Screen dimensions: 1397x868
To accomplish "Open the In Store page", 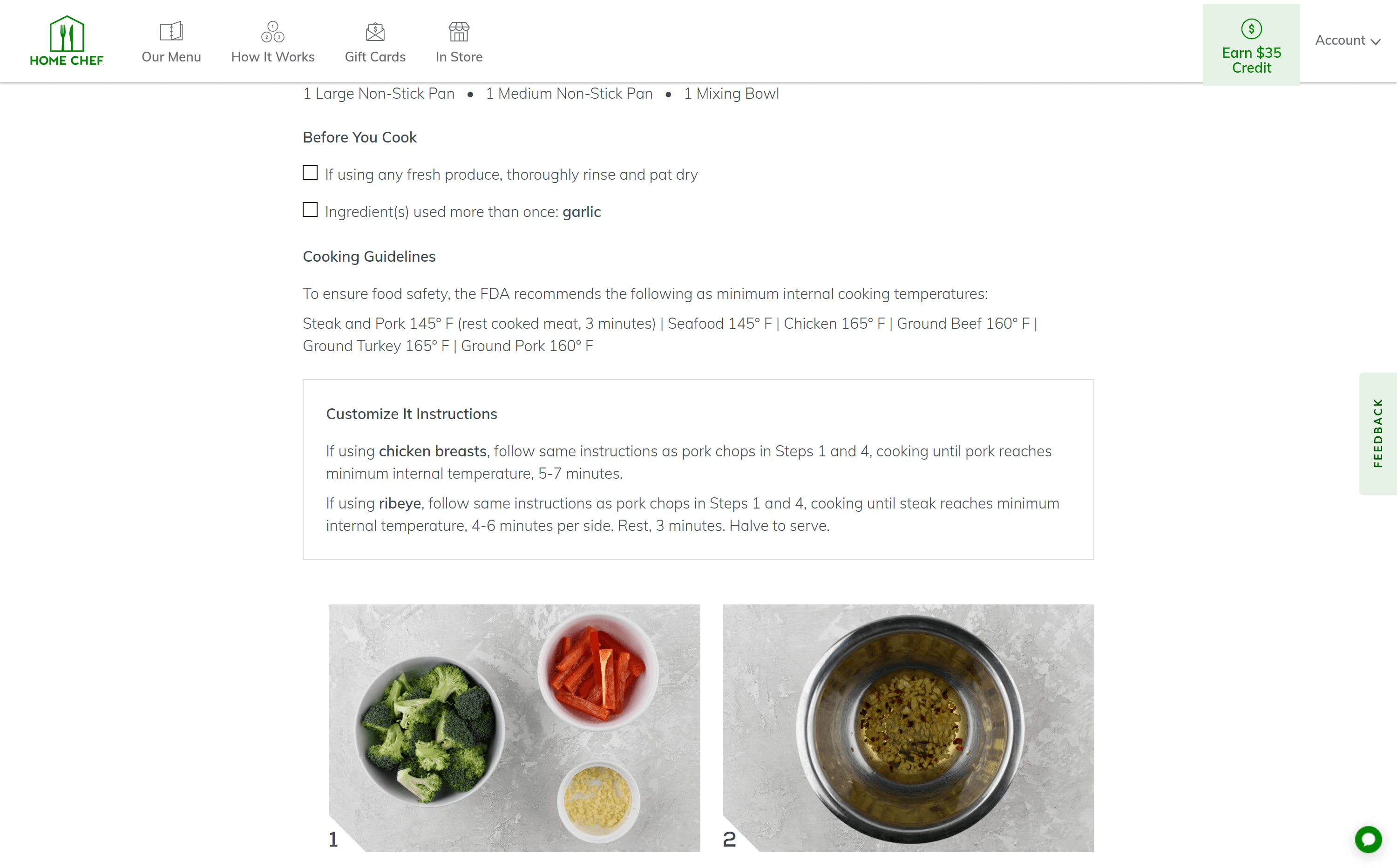I will 459,56.
